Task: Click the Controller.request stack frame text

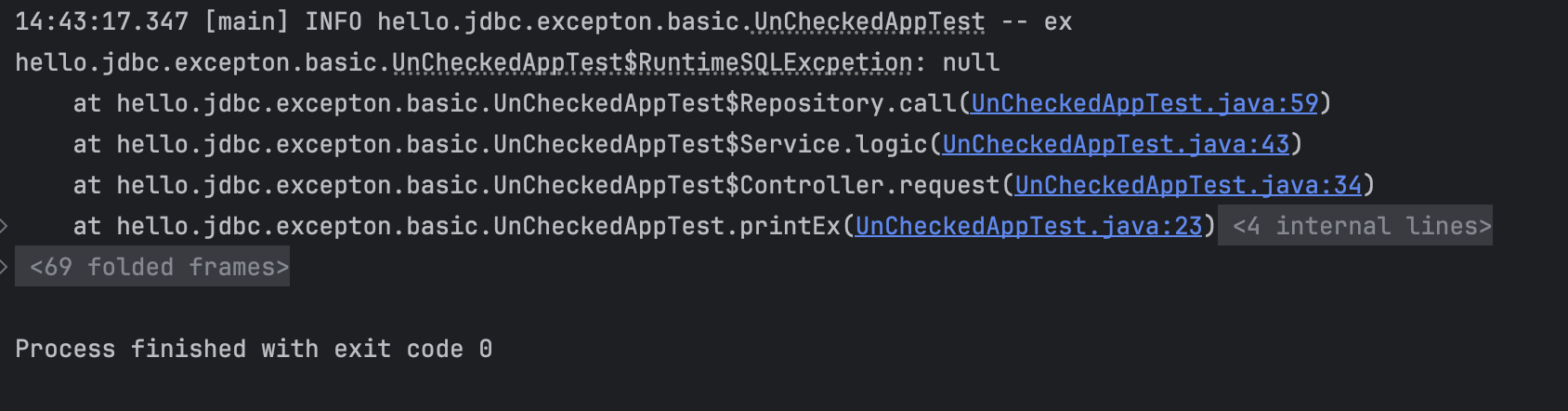Action: tap(869, 185)
